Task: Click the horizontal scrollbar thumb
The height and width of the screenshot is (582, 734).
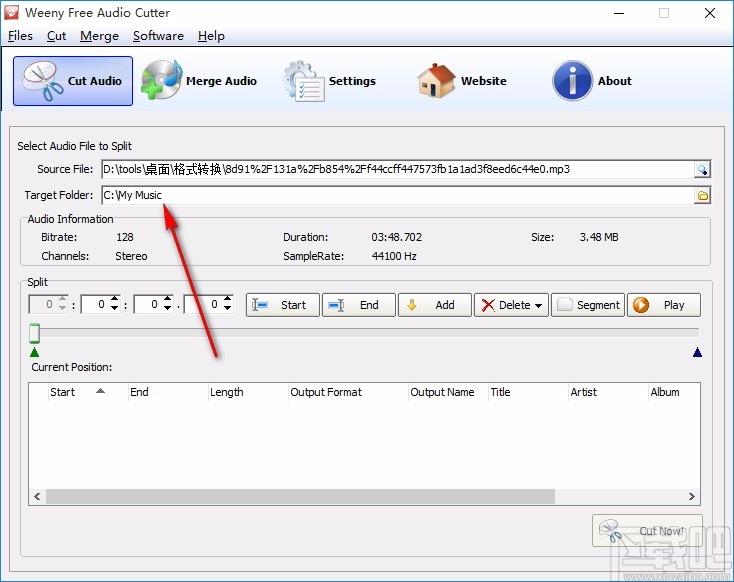Action: point(300,496)
